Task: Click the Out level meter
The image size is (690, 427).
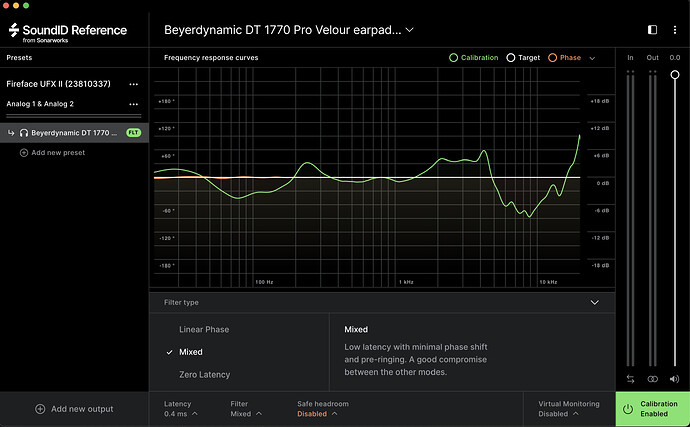Action: 652,218
